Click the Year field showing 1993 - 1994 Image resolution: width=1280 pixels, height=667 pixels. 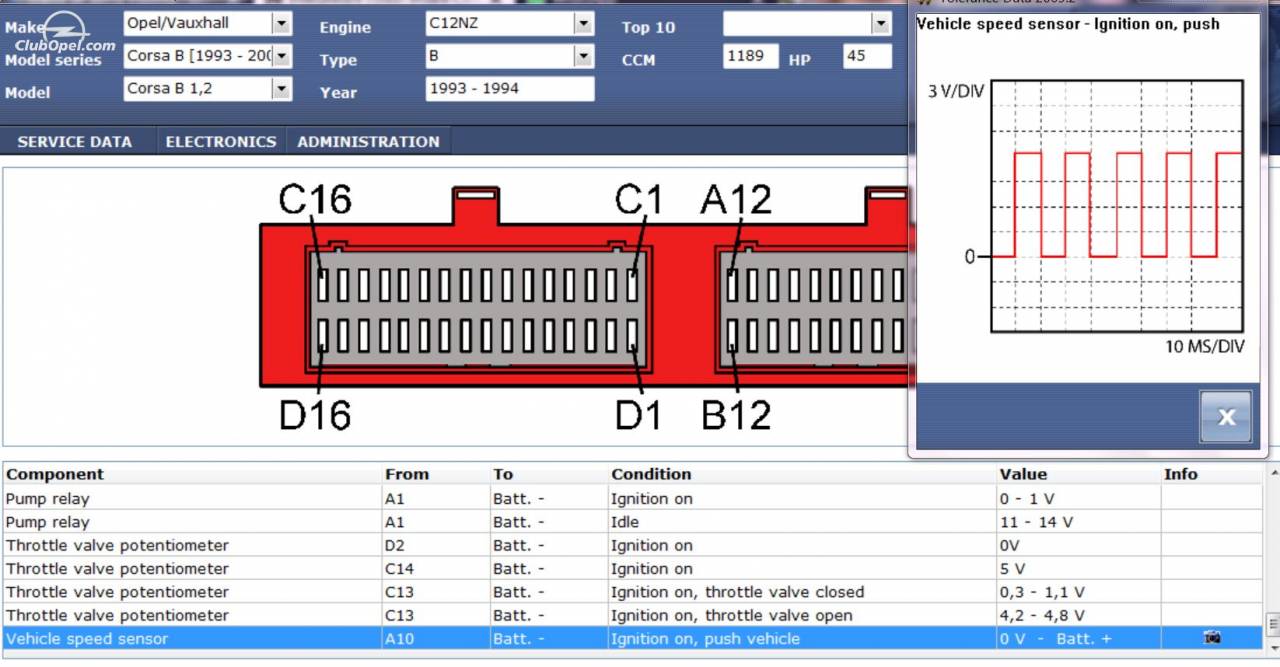point(510,89)
